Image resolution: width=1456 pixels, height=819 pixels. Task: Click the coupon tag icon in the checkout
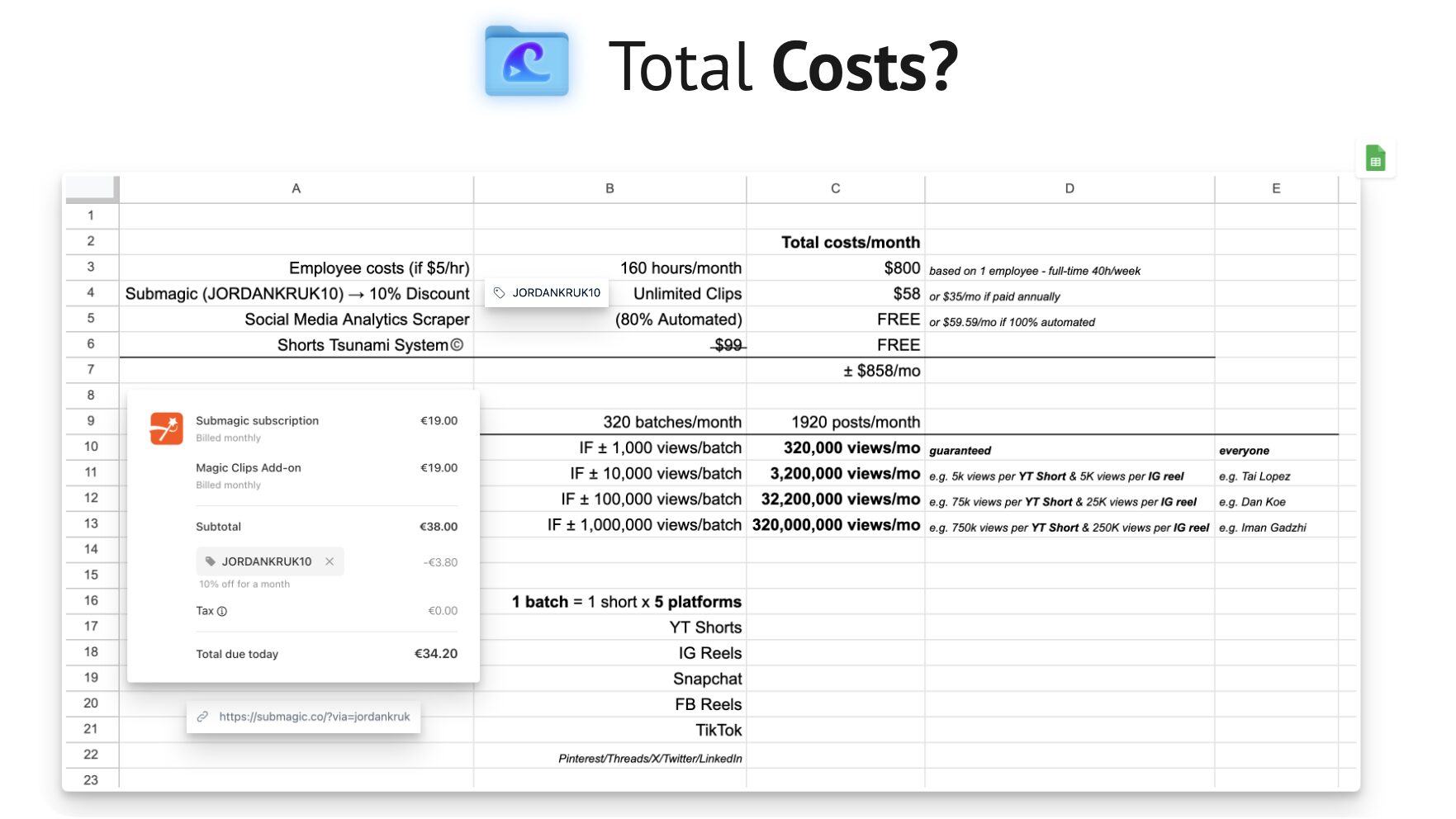(x=211, y=562)
